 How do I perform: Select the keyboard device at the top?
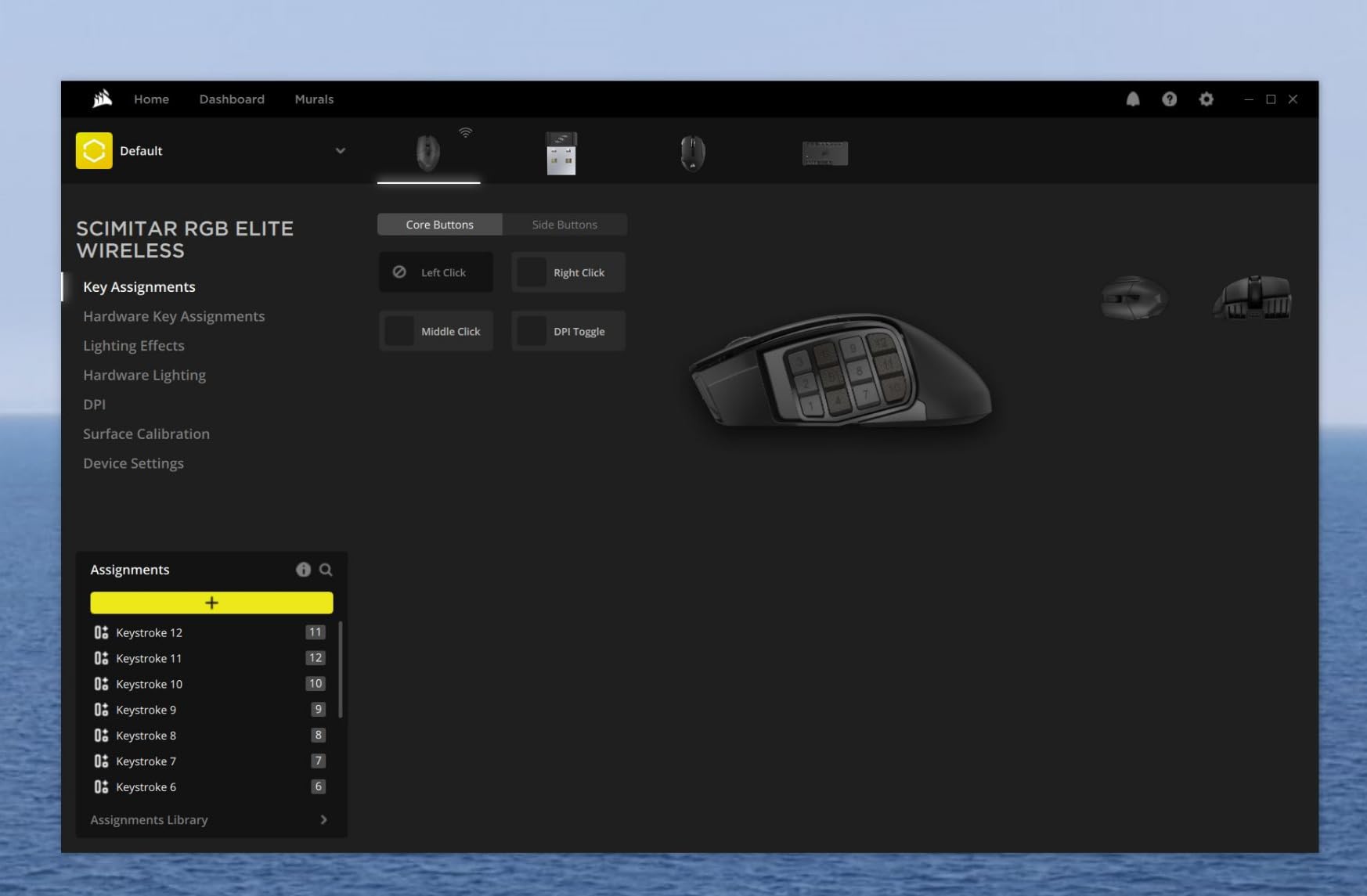click(824, 153)
